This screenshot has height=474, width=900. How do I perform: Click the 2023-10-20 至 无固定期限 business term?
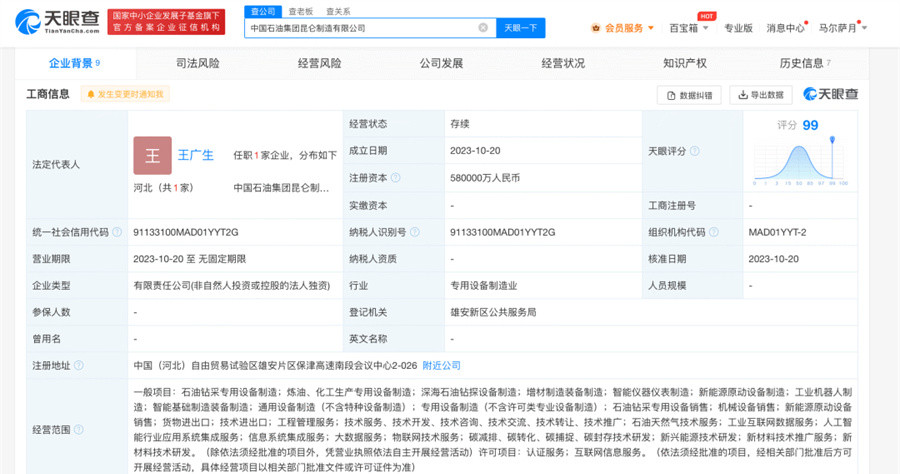click(189, 259)
